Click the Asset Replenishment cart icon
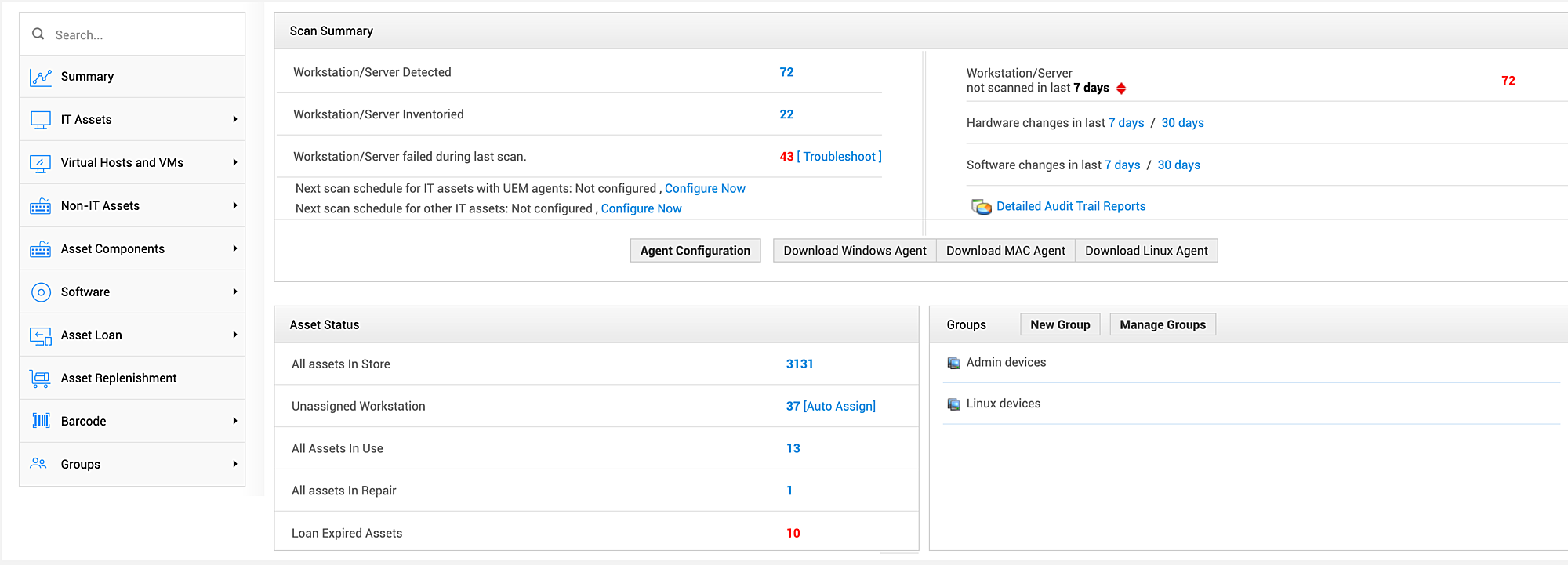 point(41,378)
